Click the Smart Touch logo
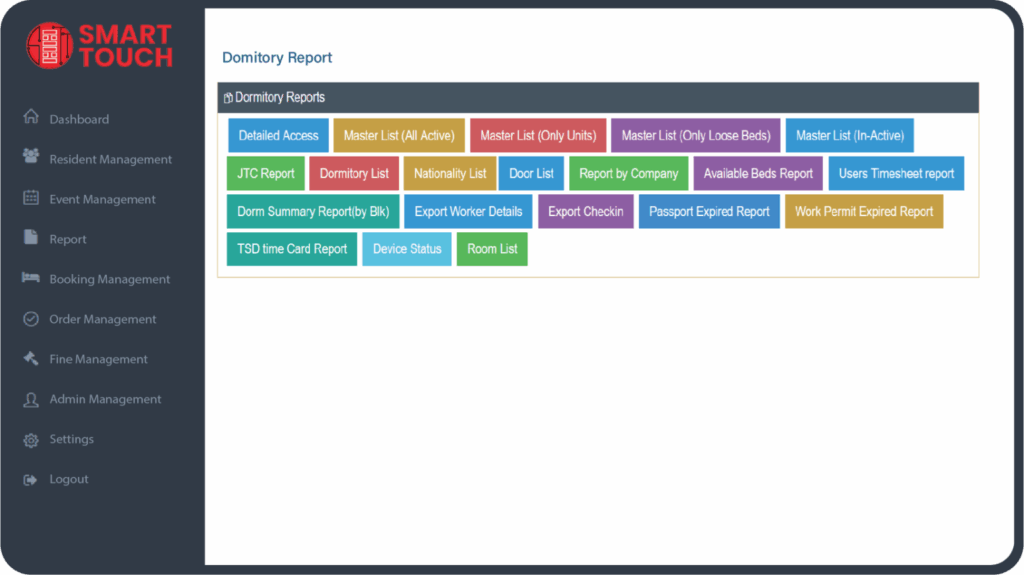 [99, 46]
